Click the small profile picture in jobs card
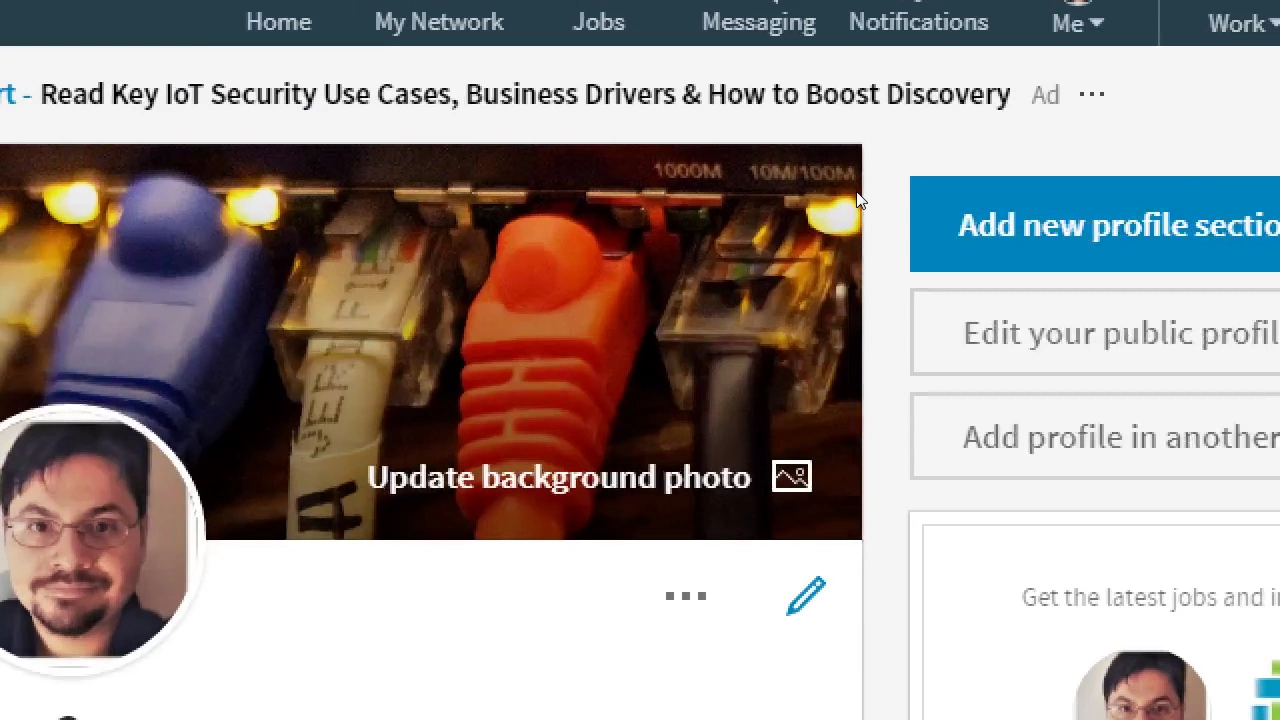The height and width of the screenshot is (720, 1280). point(1140,686)
